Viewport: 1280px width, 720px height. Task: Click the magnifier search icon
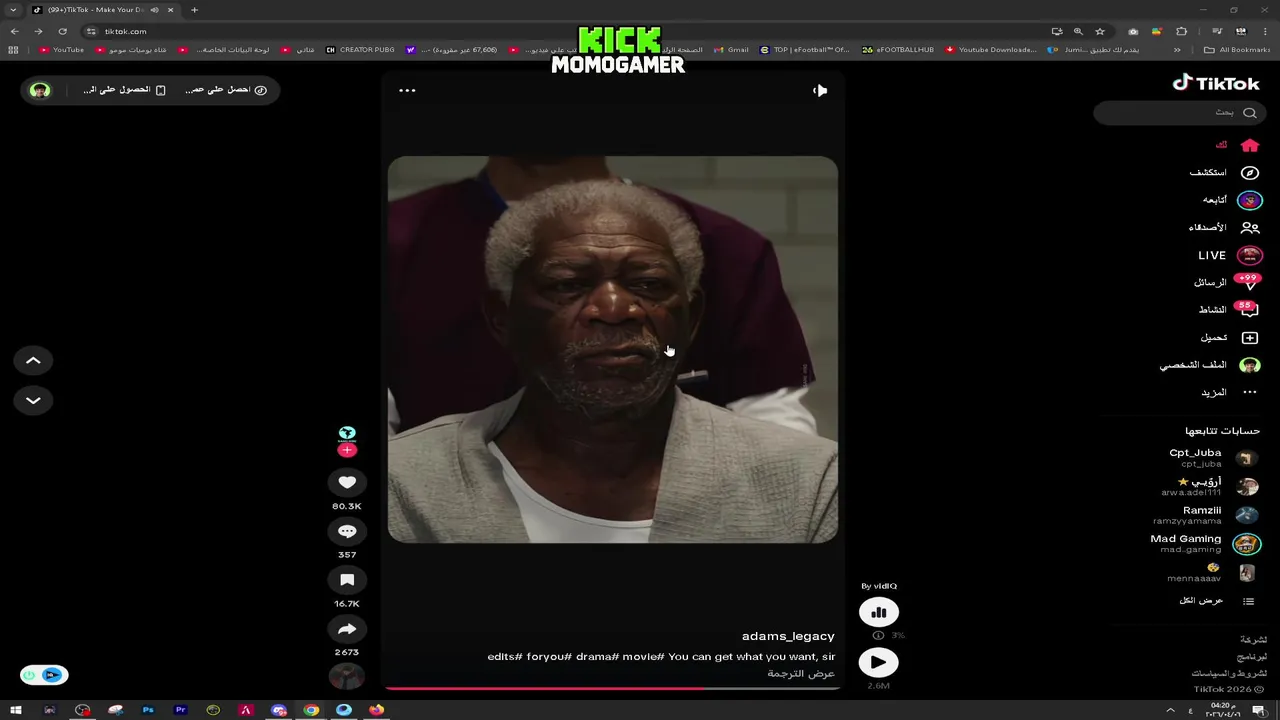[1250, 113]
